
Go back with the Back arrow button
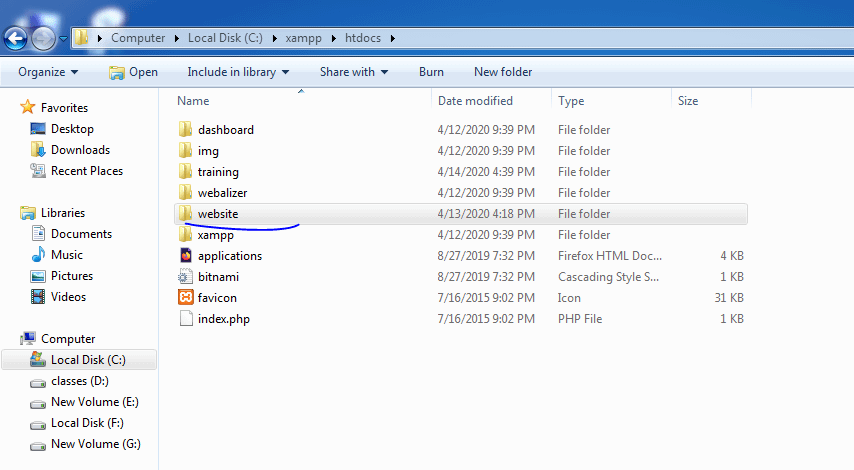coord(15,39)
